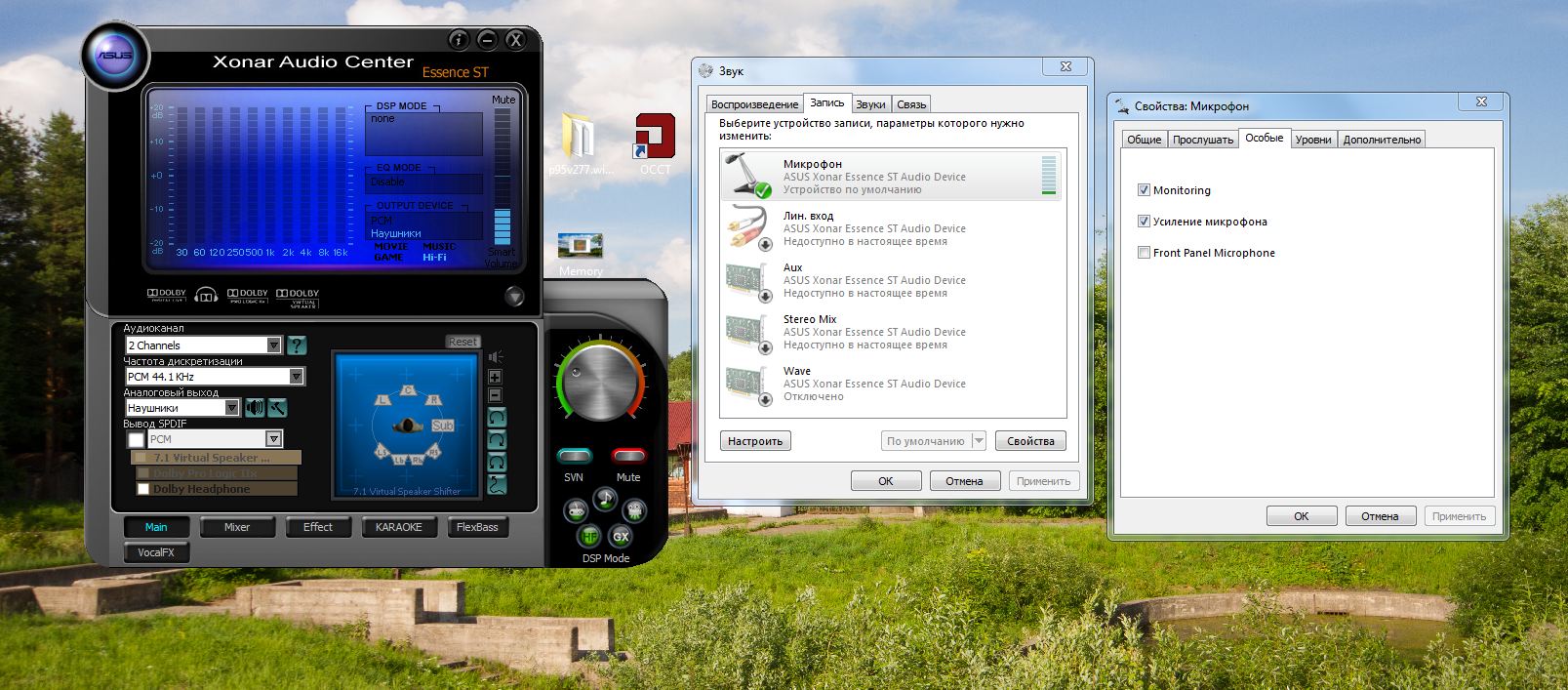Switch to the FlexBass tab
The width and height of the screenshot is (1568, 690).
click(x=477, y=527)
